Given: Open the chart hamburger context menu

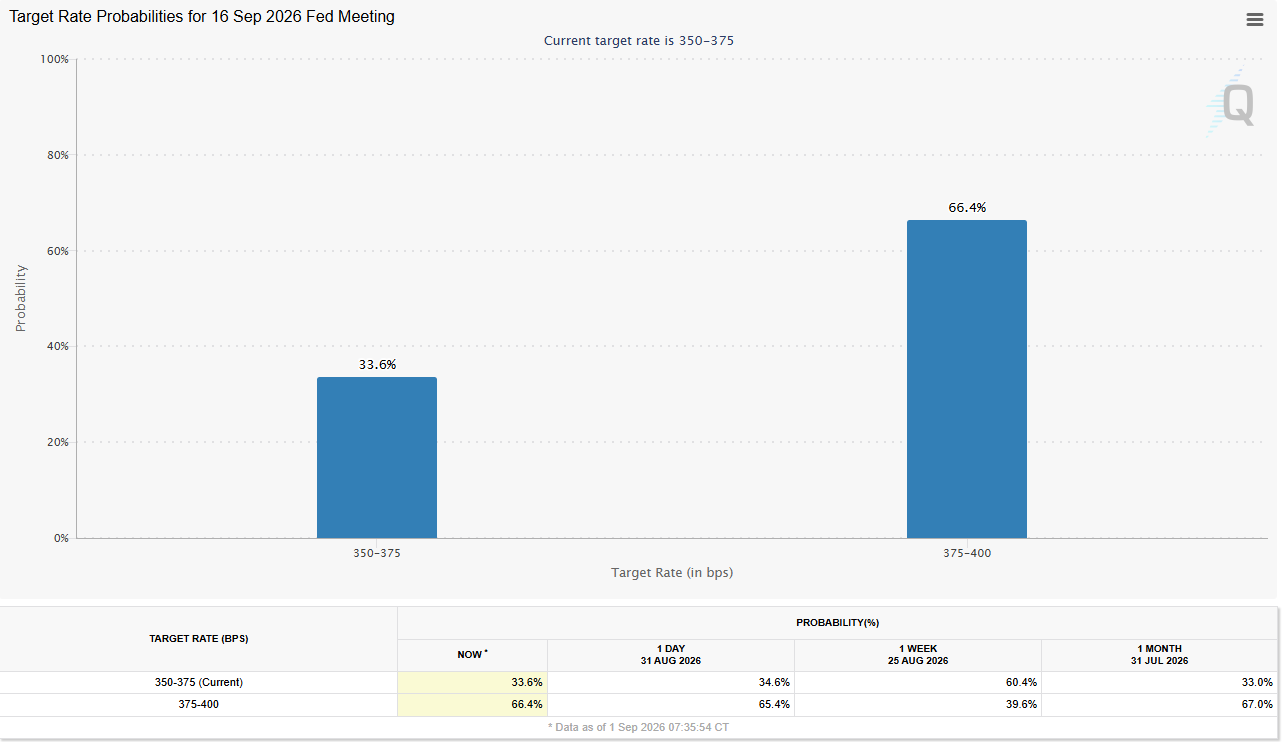Looking at the screenshot, I should [1254, 19].
